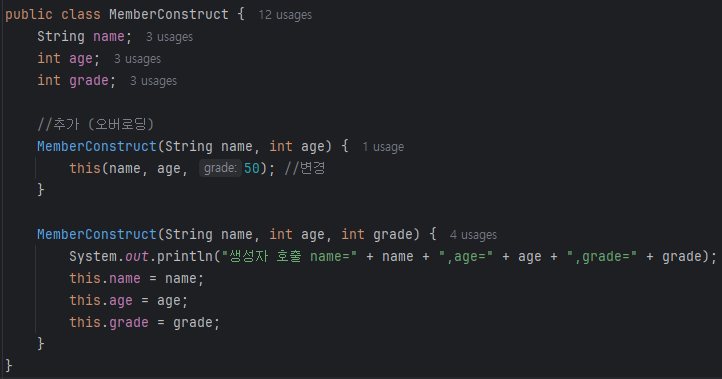Open the '4 usages' hint on three-argument constructor

[x=473, y=235]
